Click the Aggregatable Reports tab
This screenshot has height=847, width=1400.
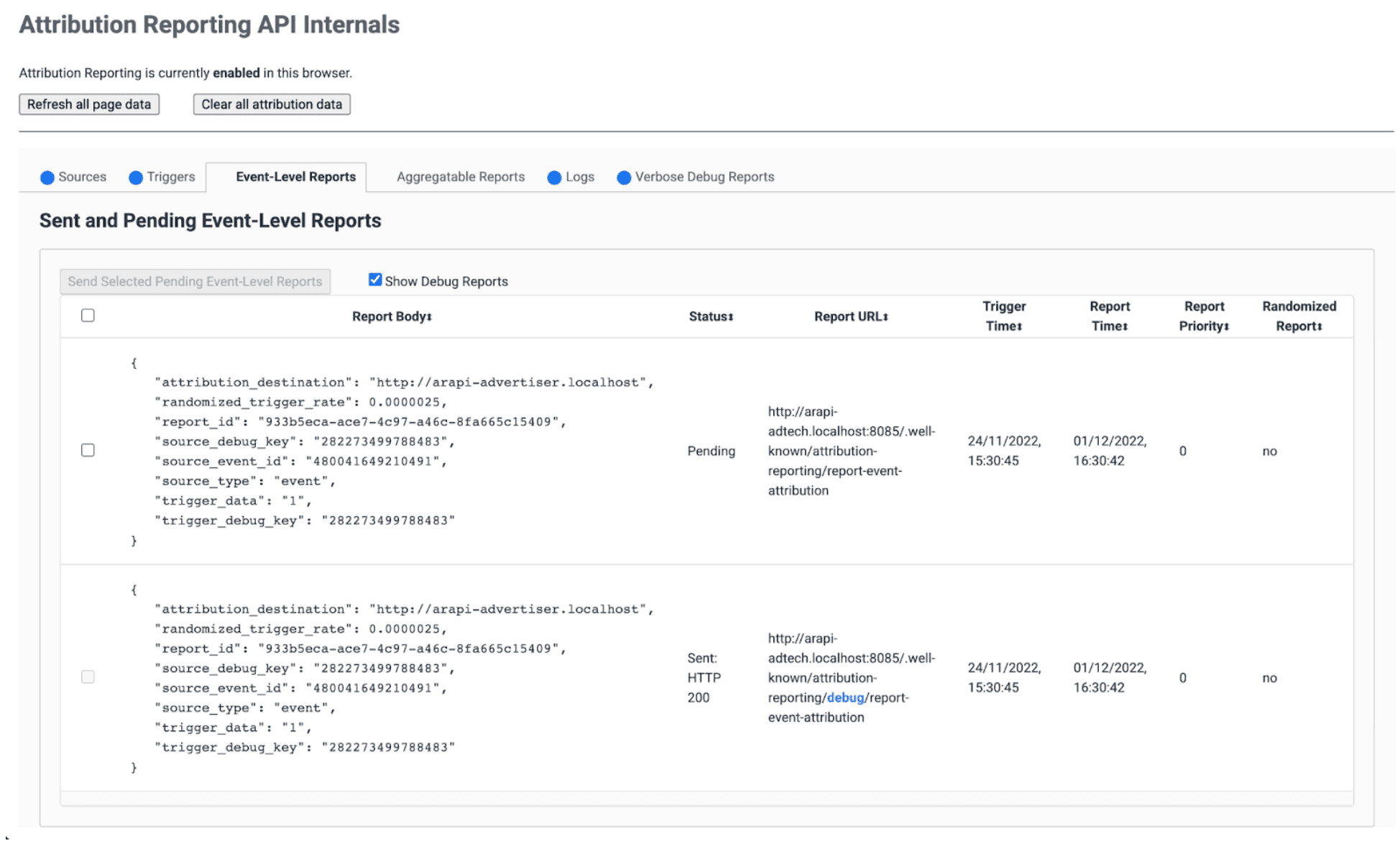pos(460,177)
